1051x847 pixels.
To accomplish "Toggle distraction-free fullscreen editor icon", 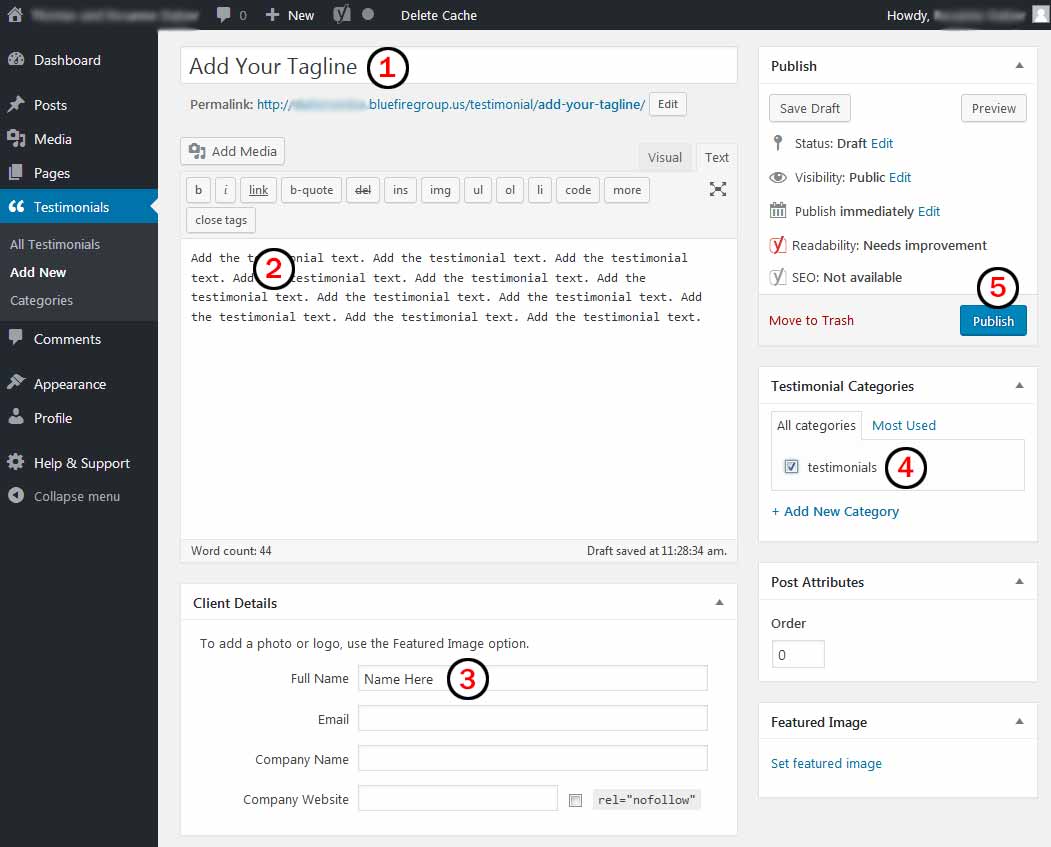I will [x=718, y=189].
